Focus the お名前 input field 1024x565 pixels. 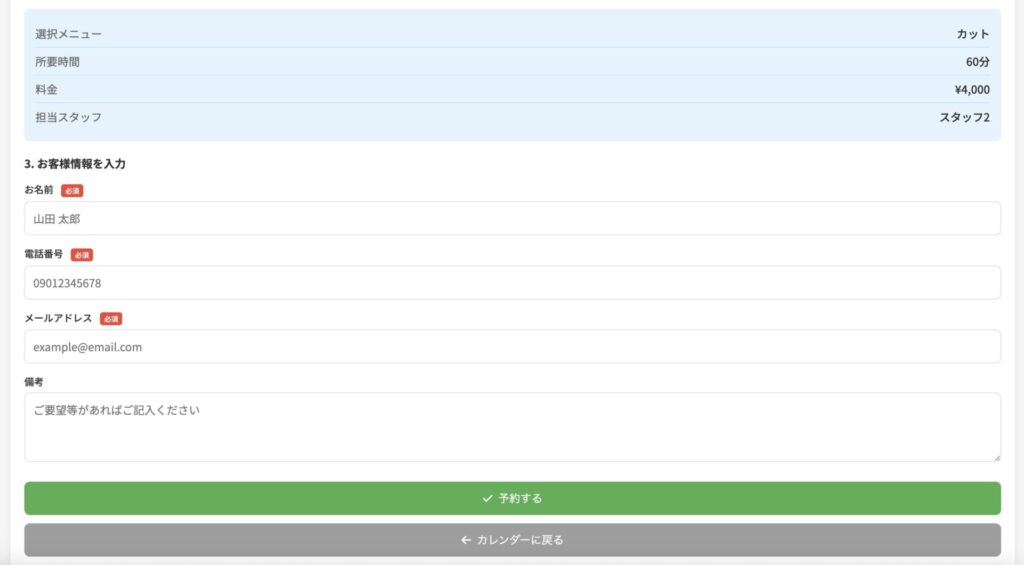point(512,218)
